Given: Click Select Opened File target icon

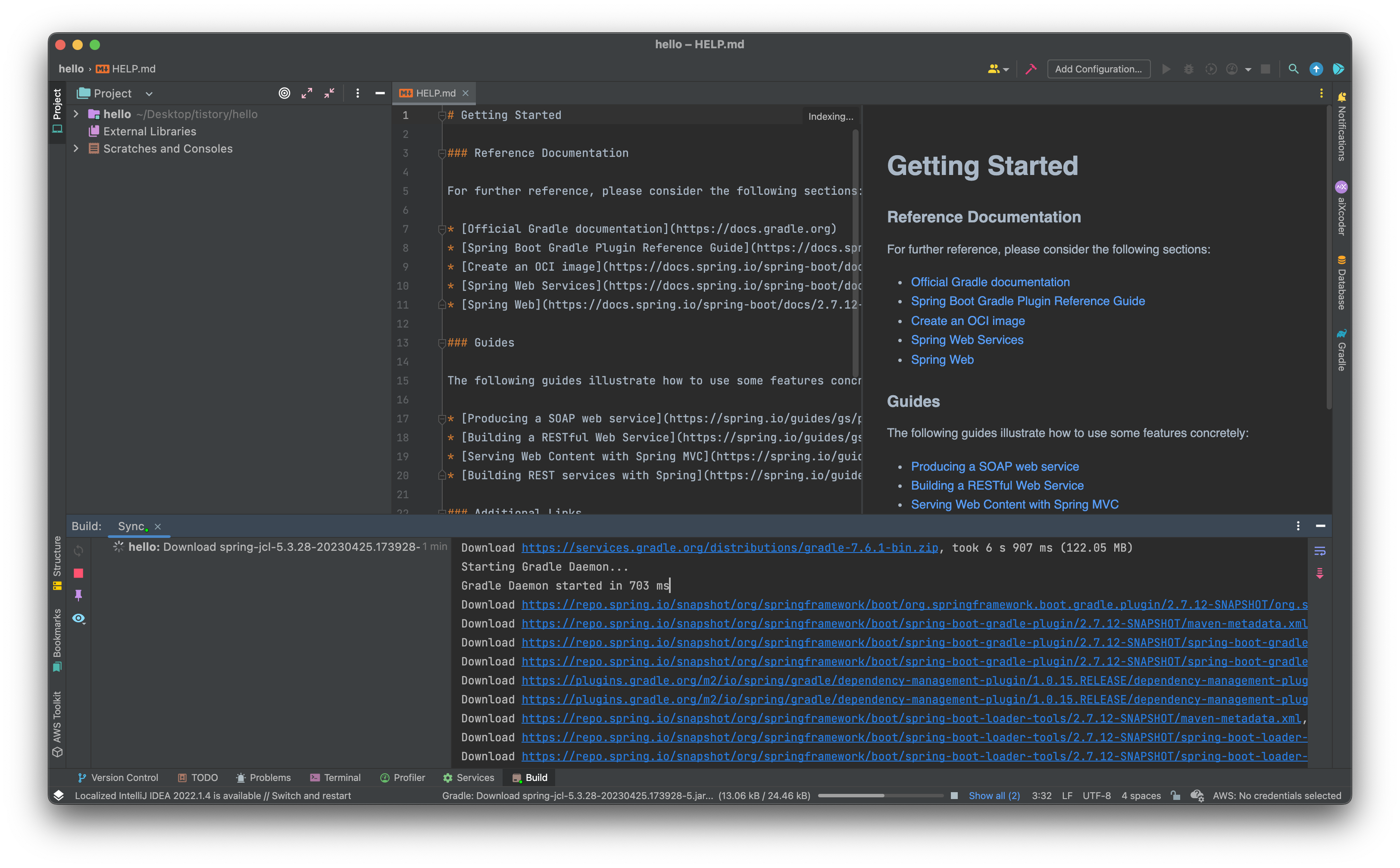Looking at the screenshot, I should [x=284, y=93].
